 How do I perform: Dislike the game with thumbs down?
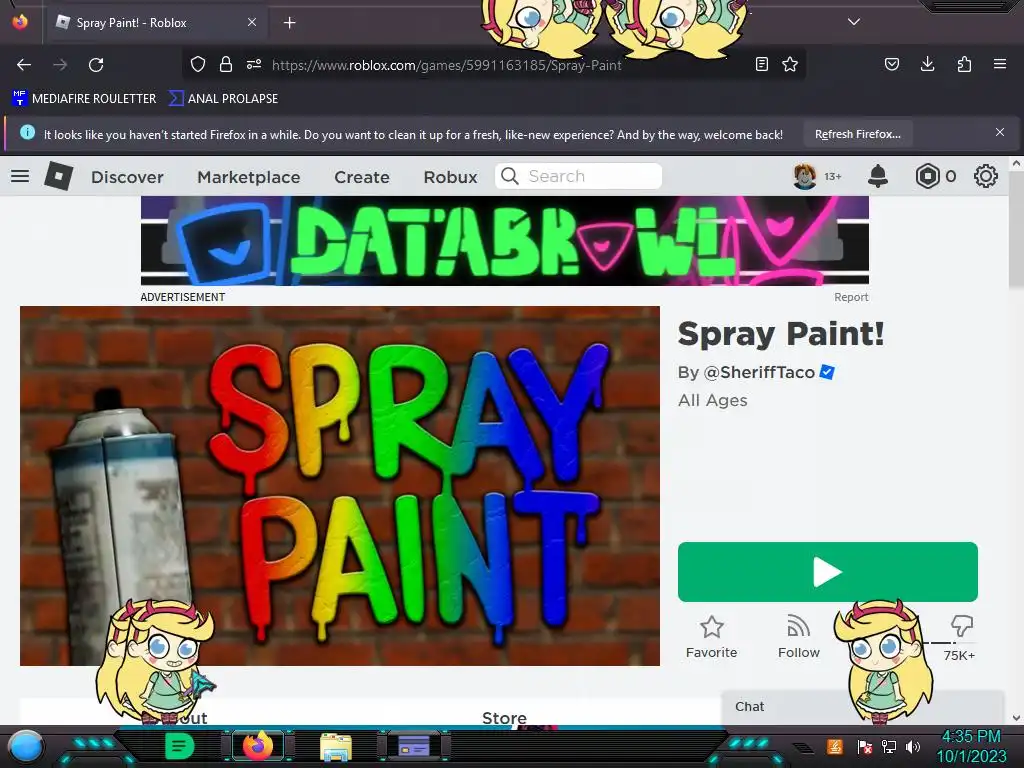point(961,626)
